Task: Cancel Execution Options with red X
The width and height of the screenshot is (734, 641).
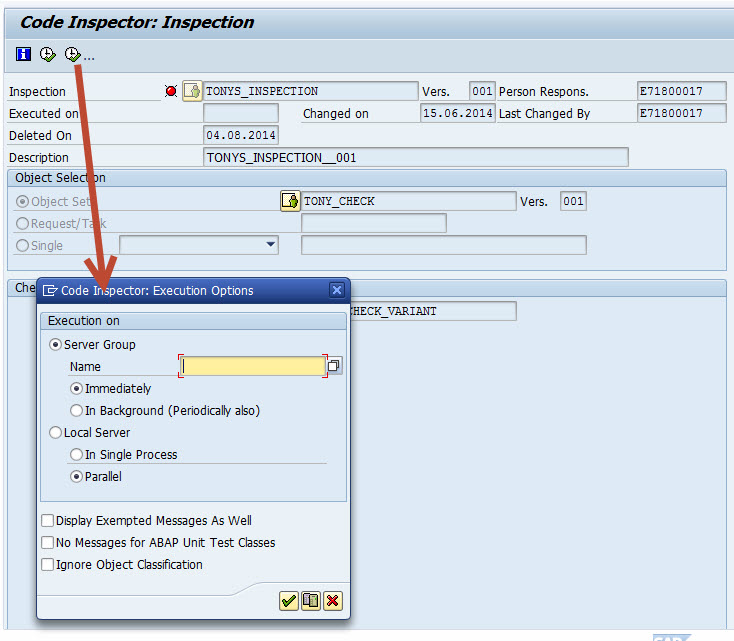Action: coord(333,601)
